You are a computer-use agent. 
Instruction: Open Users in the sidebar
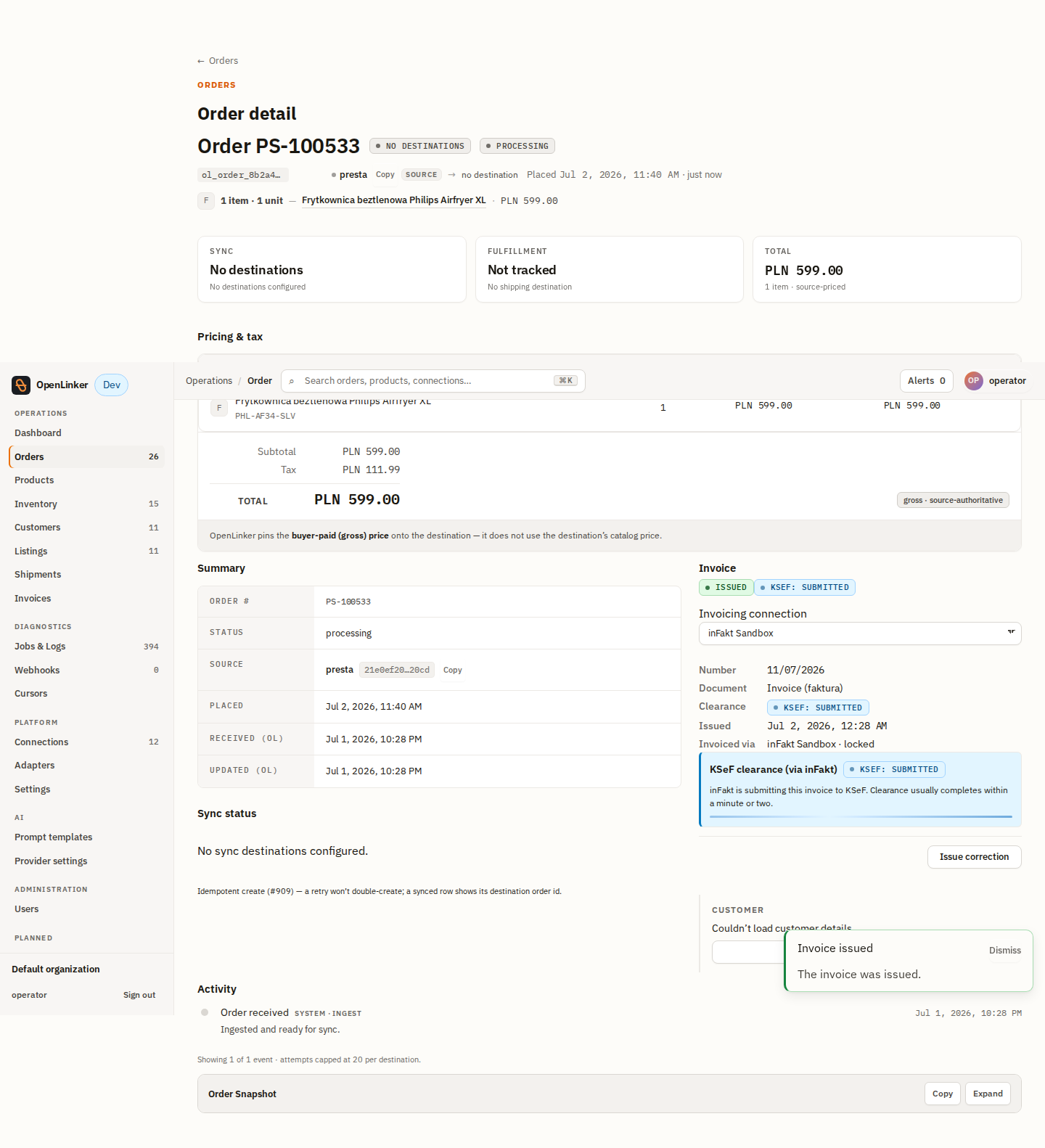(86, 909)
